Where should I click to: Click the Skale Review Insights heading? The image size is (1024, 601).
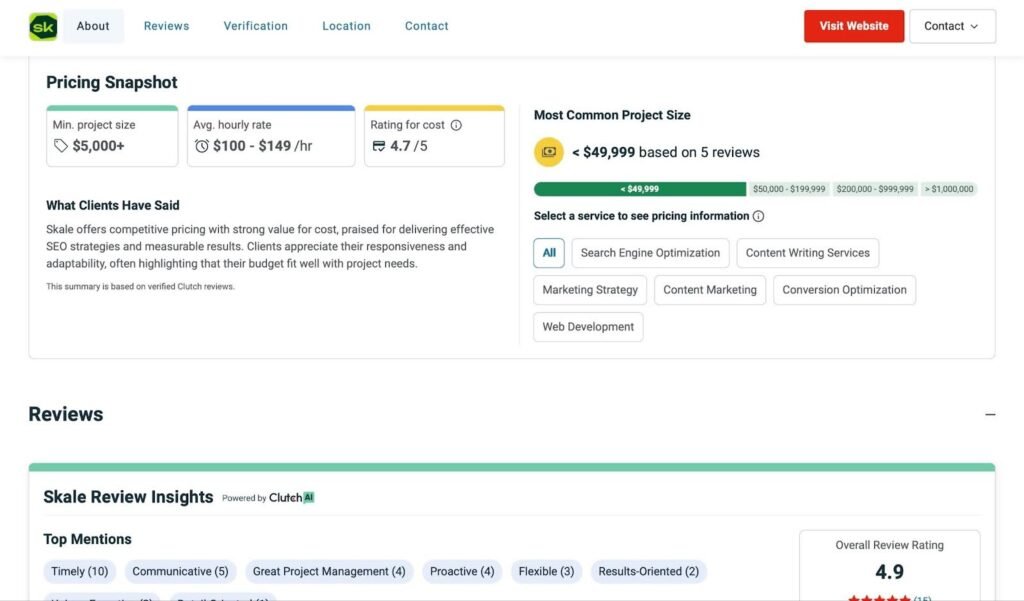[x=128, y=497]
